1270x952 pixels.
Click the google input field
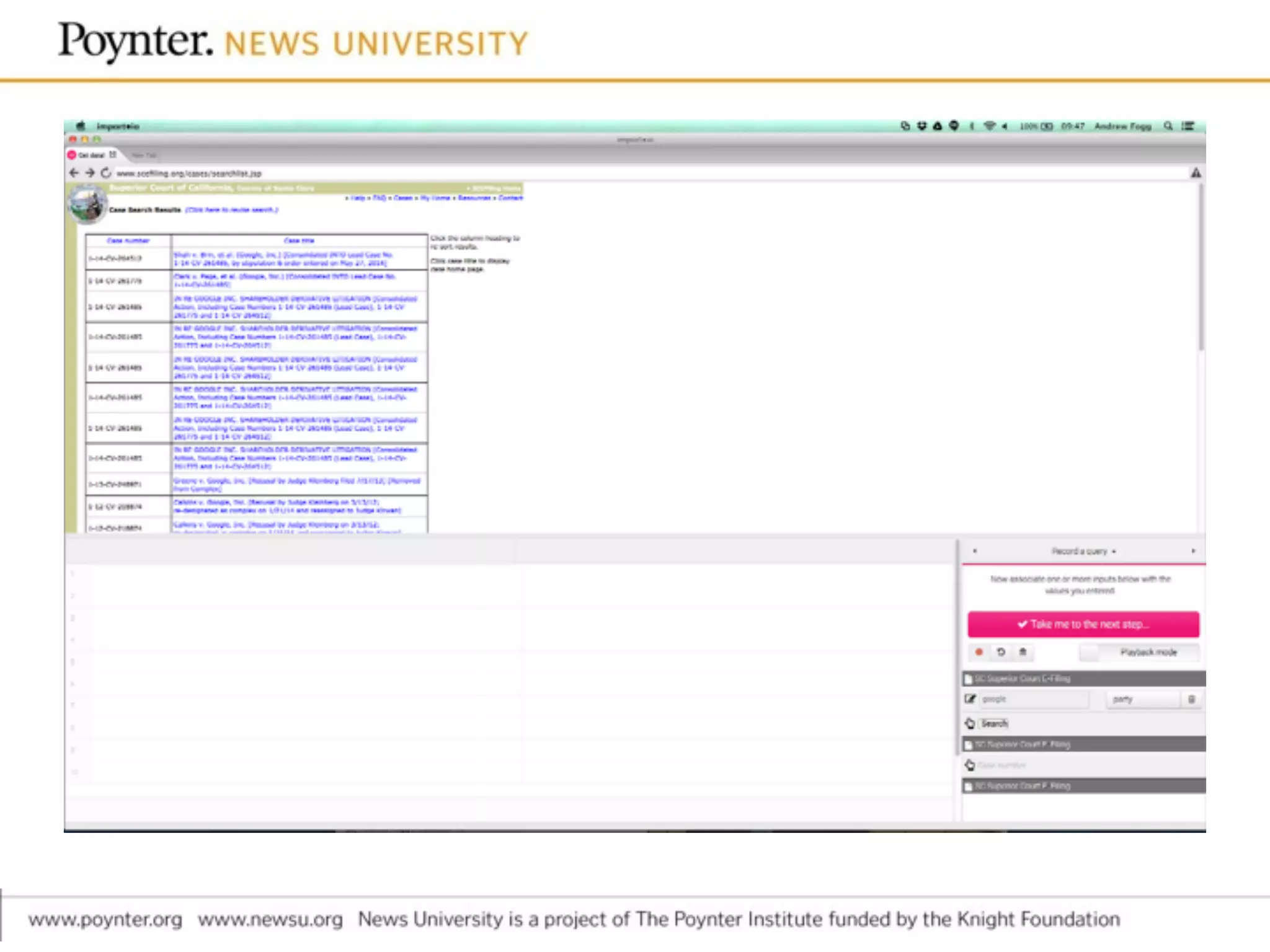coord(1032,699)
